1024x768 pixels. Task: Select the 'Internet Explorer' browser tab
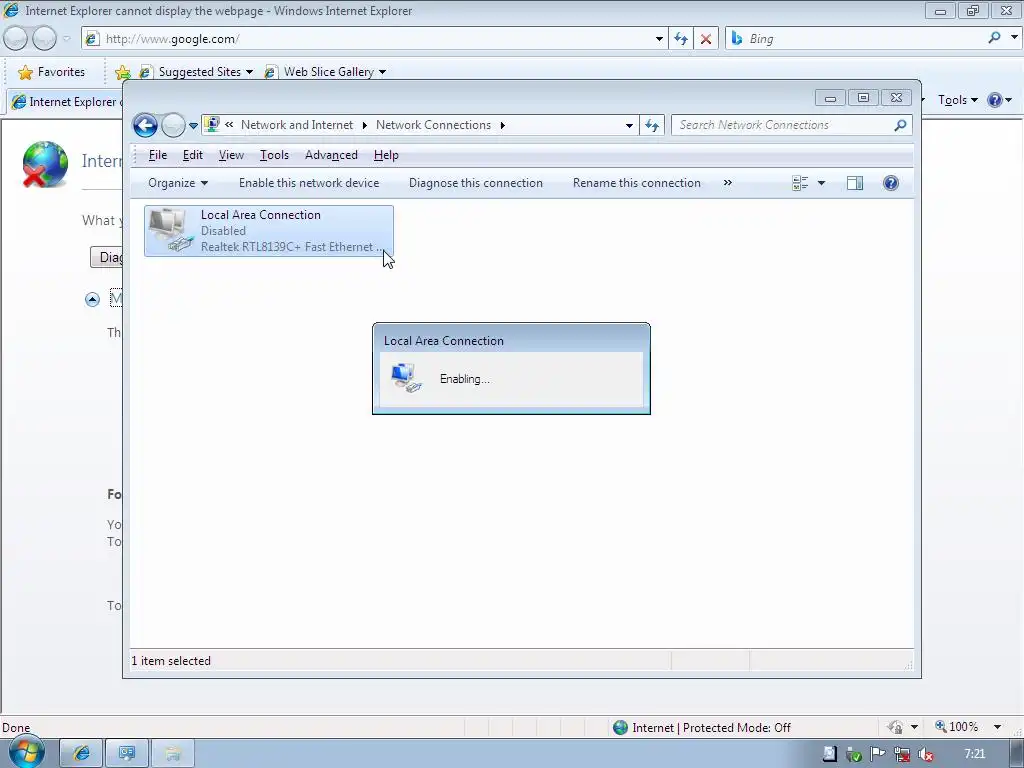pyautogui.click(x=65, y=102)
